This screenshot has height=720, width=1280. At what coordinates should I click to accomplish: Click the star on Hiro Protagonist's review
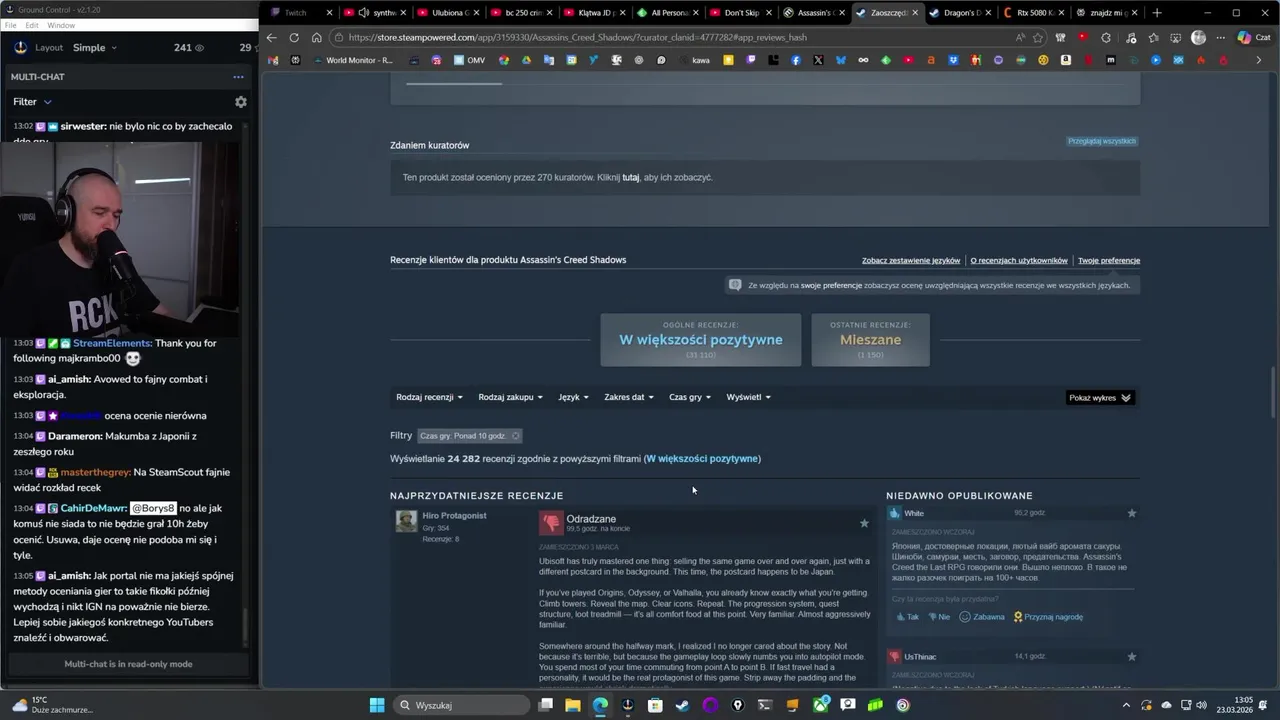(x=864, y=523)
